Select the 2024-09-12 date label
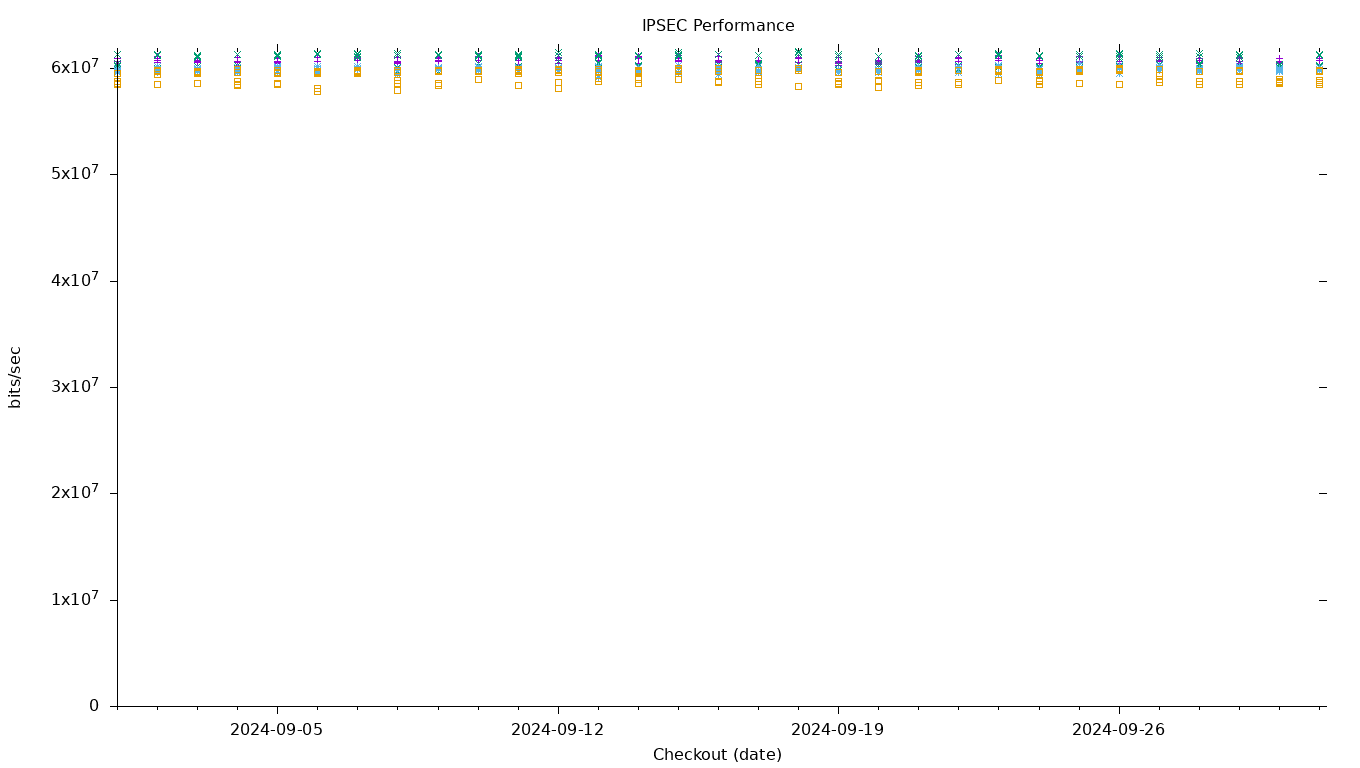This screenshot has width=1360, height=768. (558, 730)
